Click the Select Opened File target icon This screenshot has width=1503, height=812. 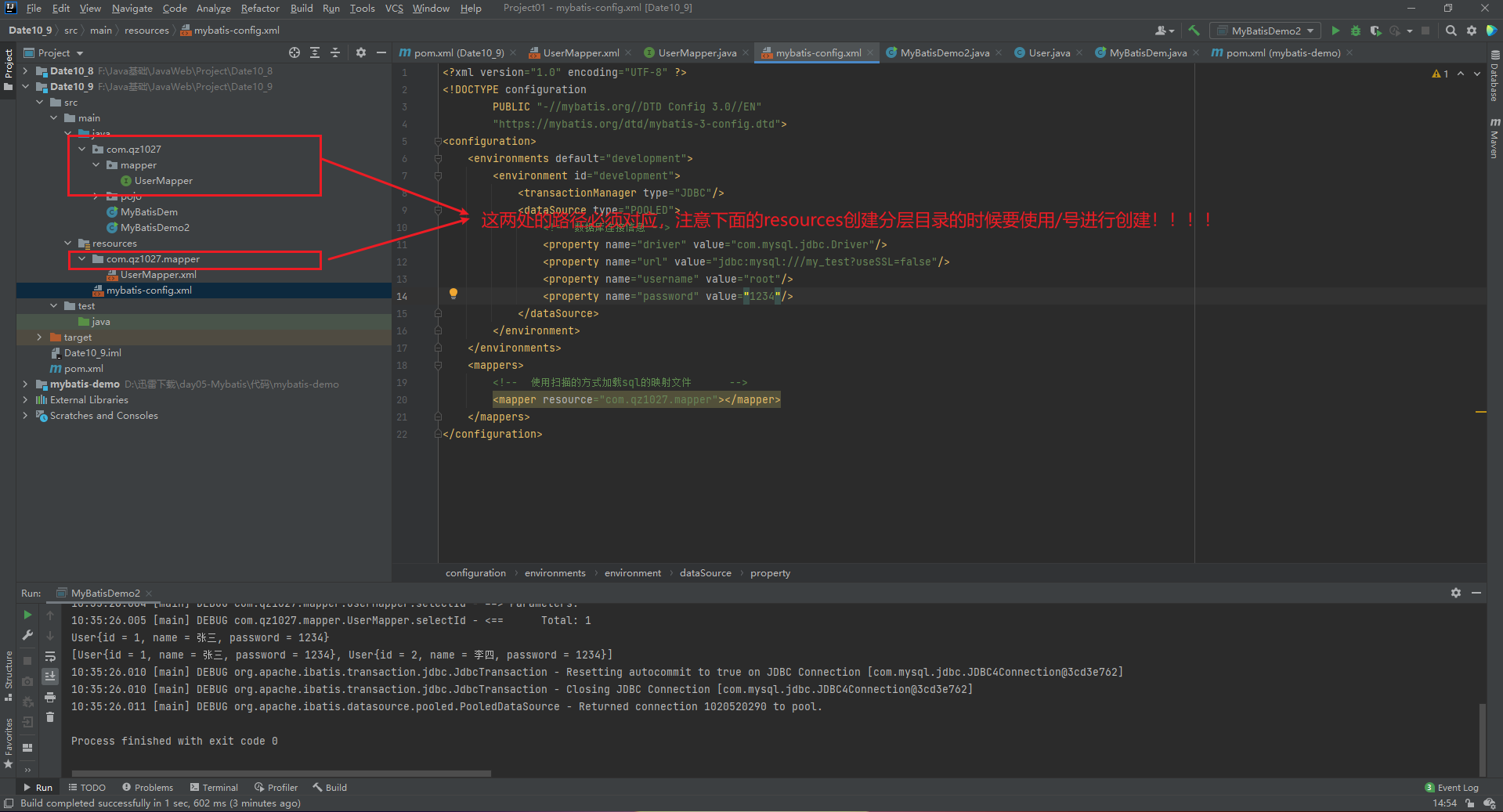tap(294, 52)
